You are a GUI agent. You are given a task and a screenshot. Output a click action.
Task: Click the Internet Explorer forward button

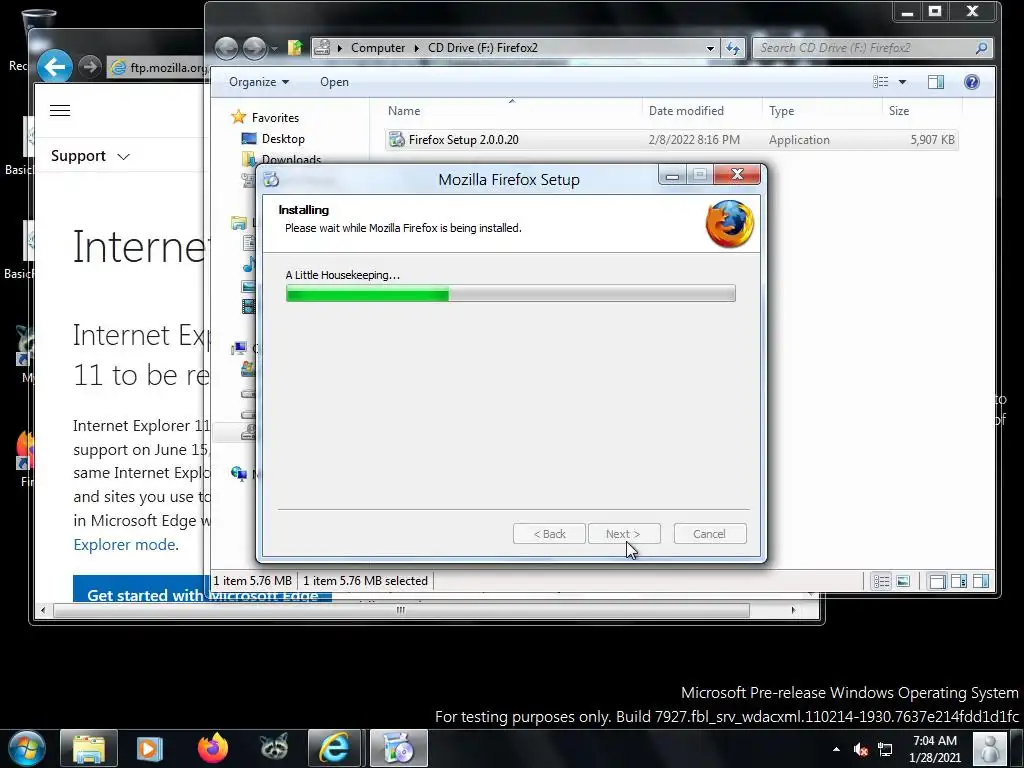click(89, 66)
